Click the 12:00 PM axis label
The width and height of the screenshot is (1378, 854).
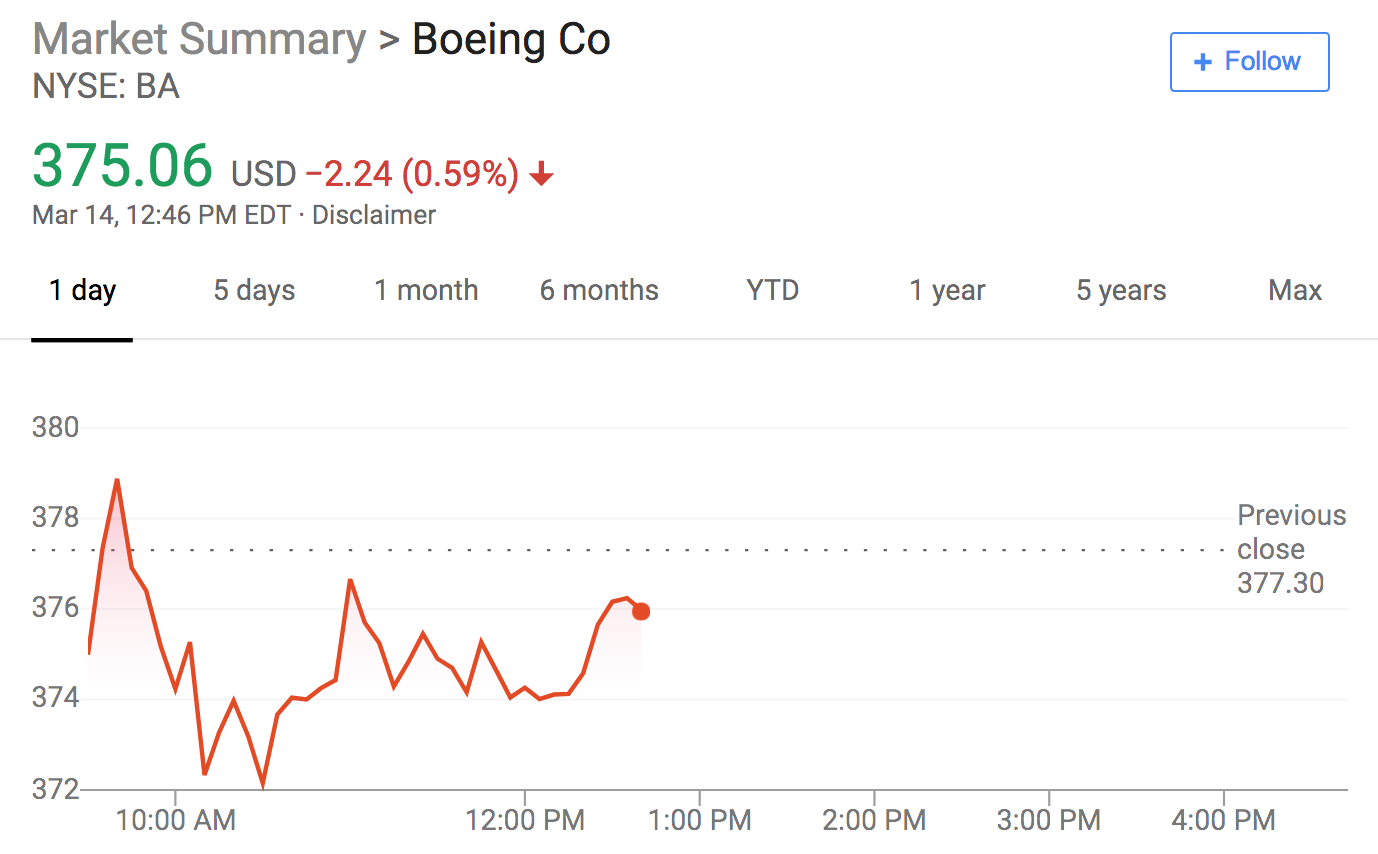pyautogui.click(x=525, y=821)
